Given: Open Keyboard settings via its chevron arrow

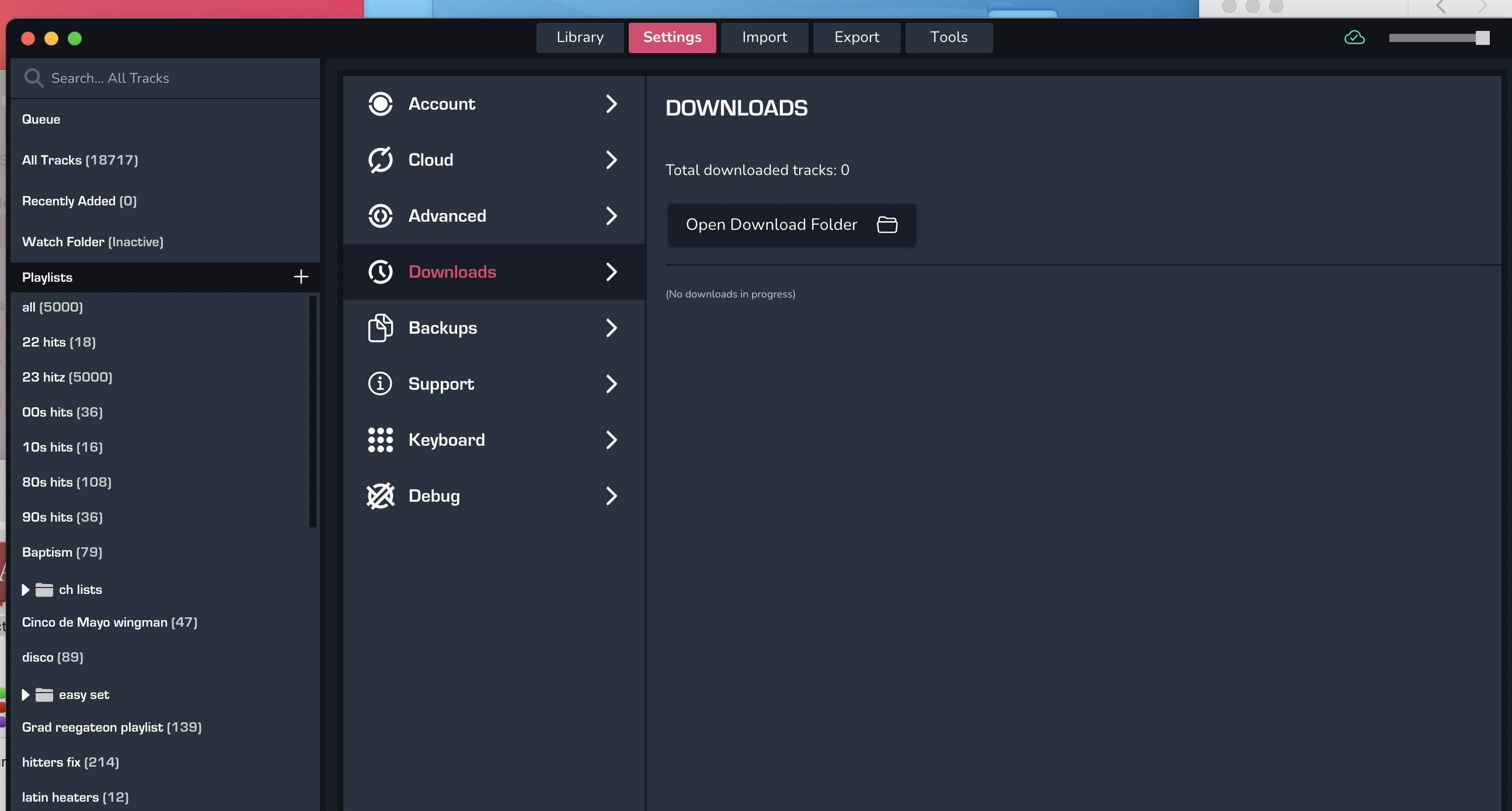Looking at the screenshot, I should 611,439.
